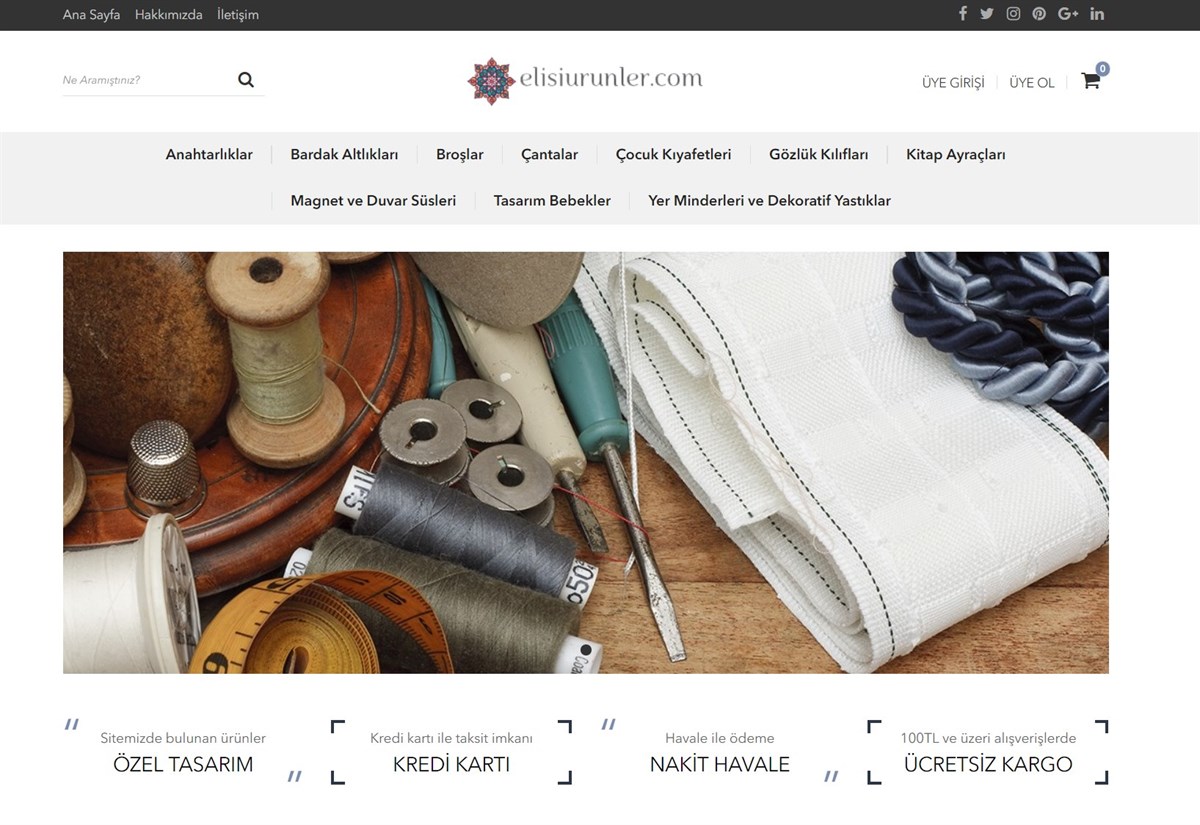Click the NAKİT HAVALE heading
This screenshot has height=825, width=1200.
coord(720,765)
